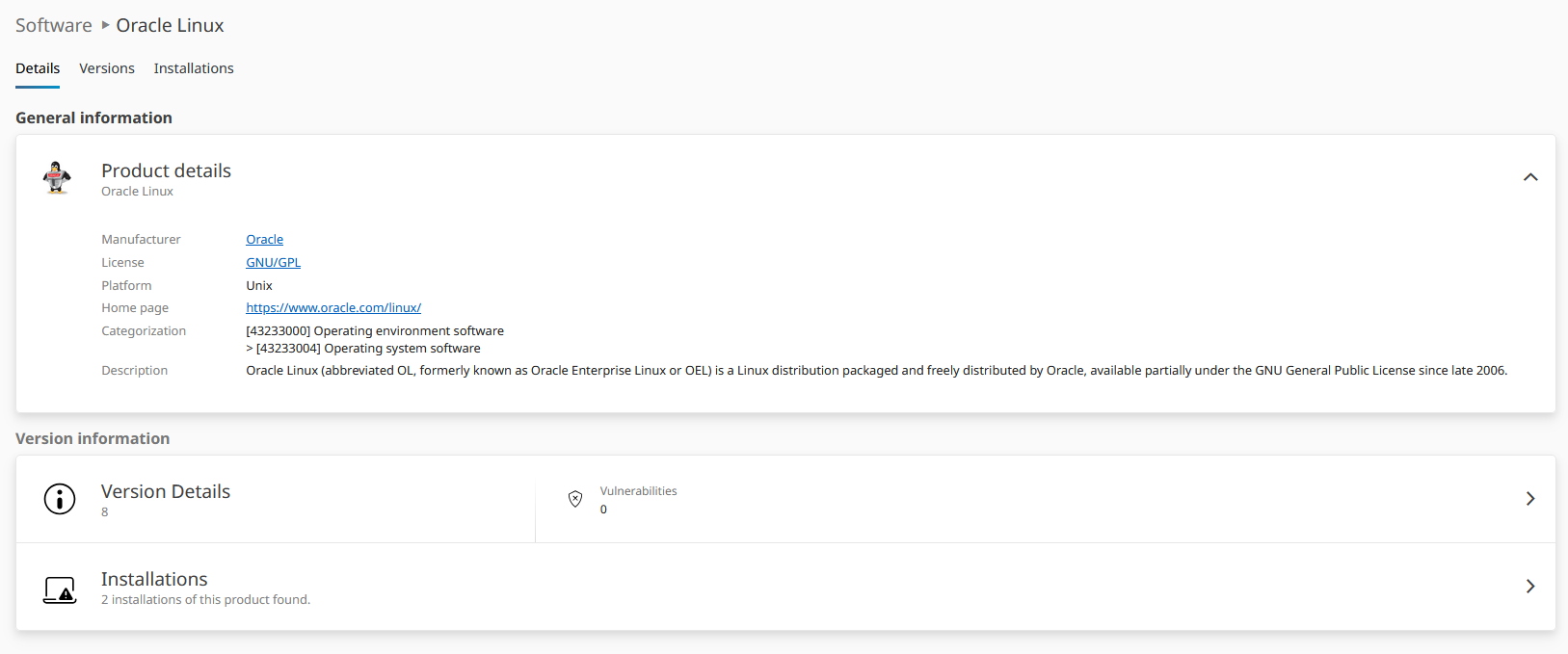This screenshot has height=654, width=1568.
Task: Switch to the Versions tab
Action: pyautogui.click(x=107, y=68)
